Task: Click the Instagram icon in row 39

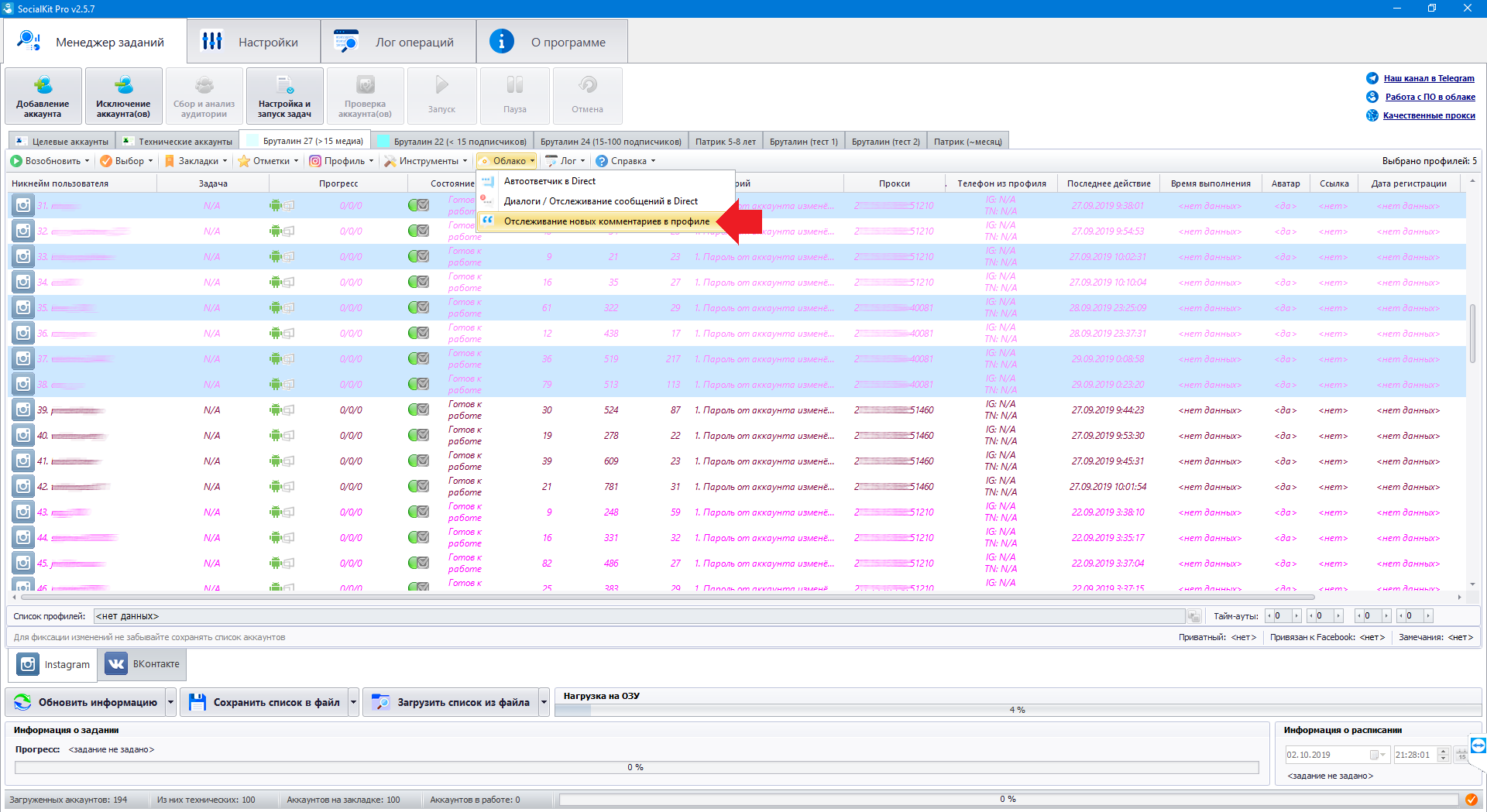Action: [x=23, y=409]
